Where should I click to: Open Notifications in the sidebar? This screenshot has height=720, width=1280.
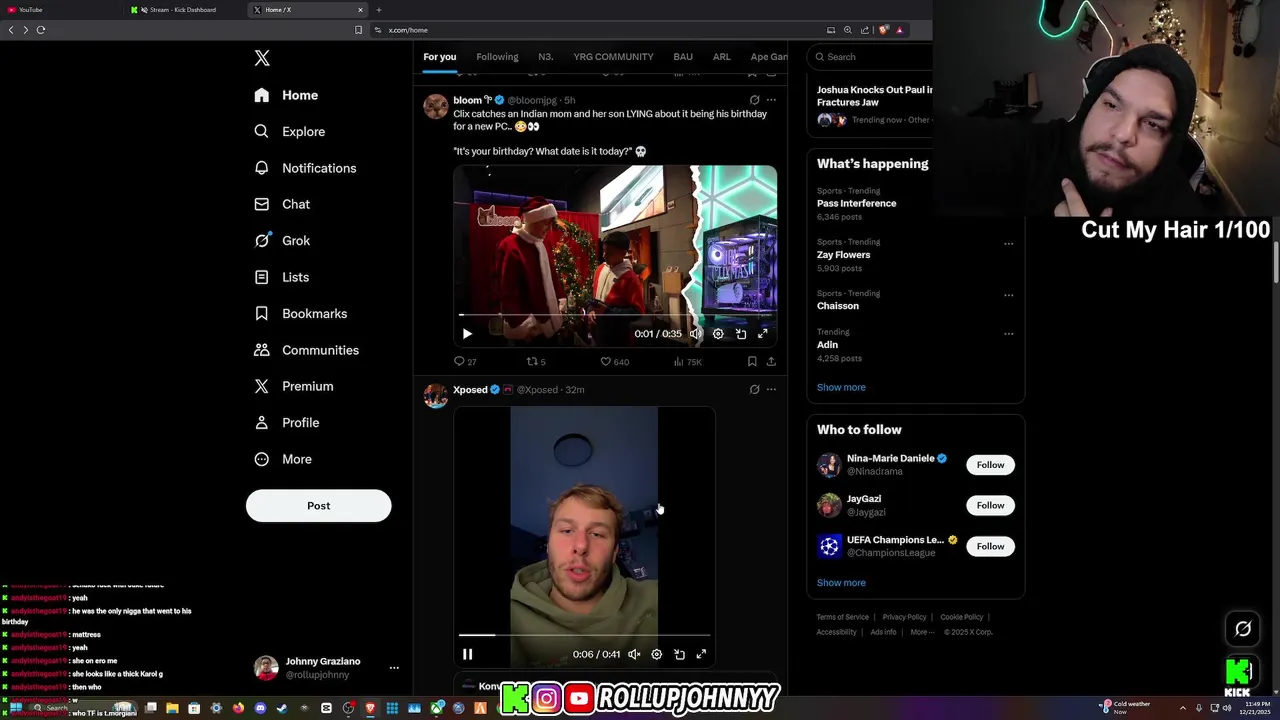305,168
